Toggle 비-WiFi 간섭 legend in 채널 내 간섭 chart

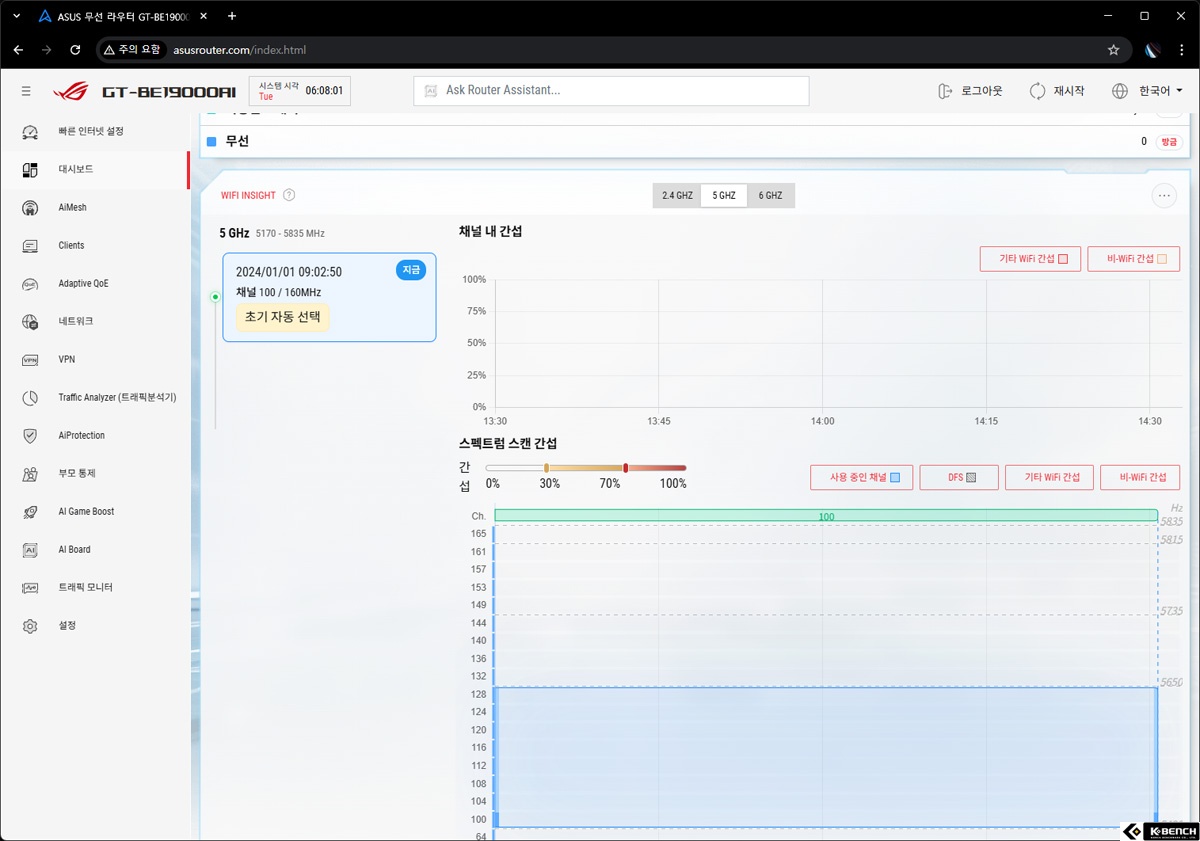pyautogui.click(x=1133, y=259)
